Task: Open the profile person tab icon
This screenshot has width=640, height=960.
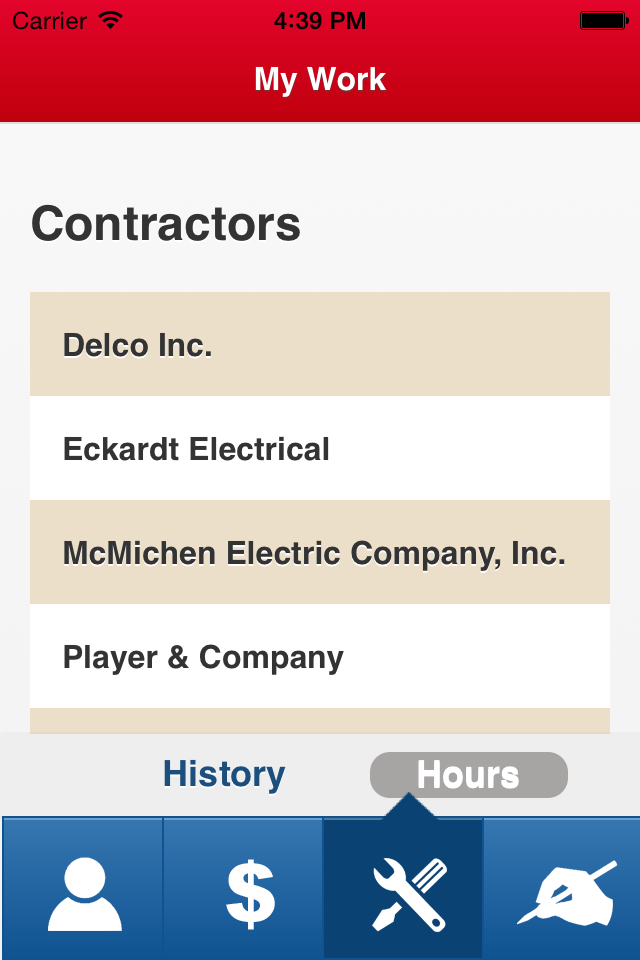Action: [85, 894]
